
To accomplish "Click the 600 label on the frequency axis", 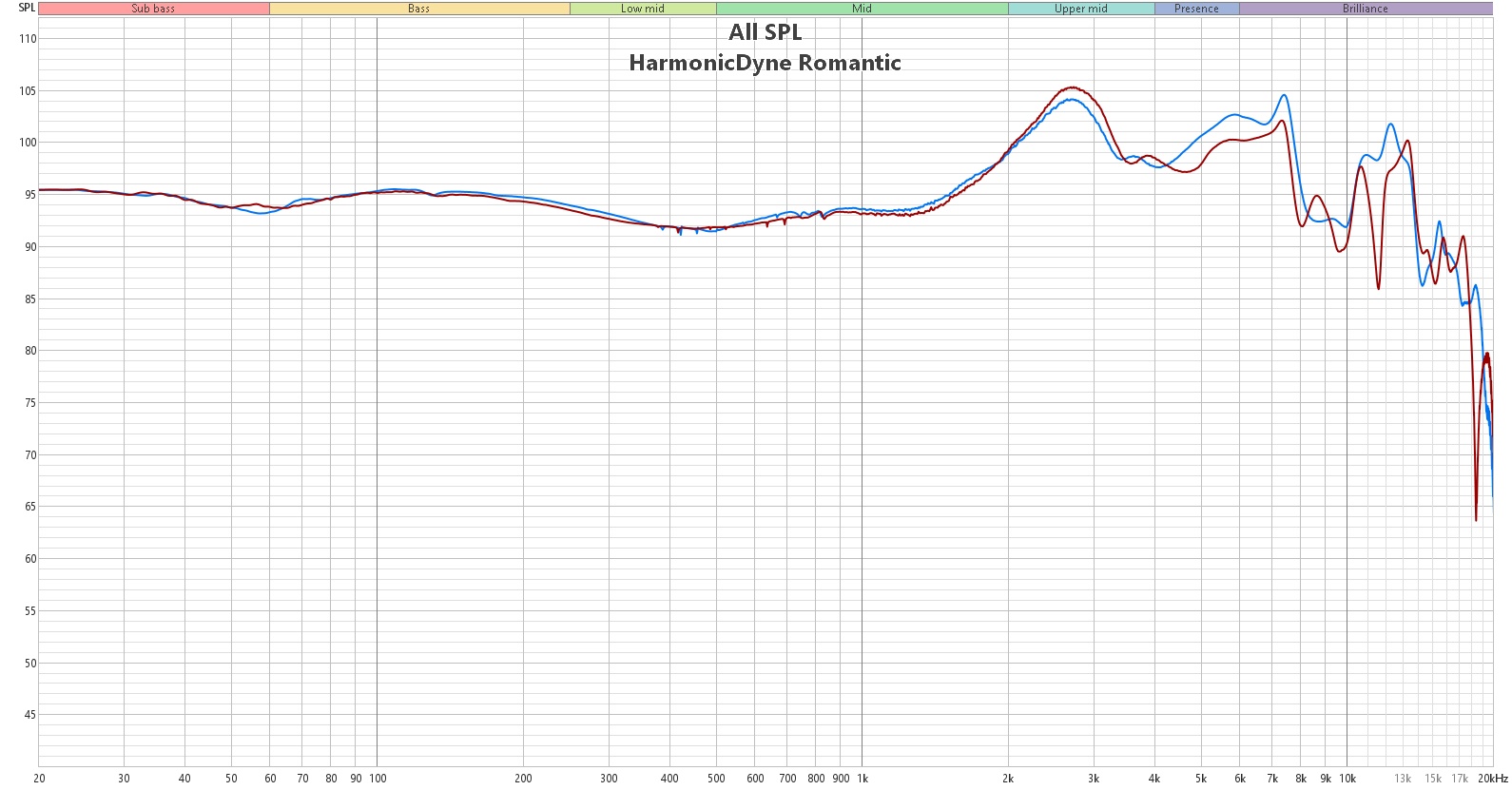I will pos(755,779).
